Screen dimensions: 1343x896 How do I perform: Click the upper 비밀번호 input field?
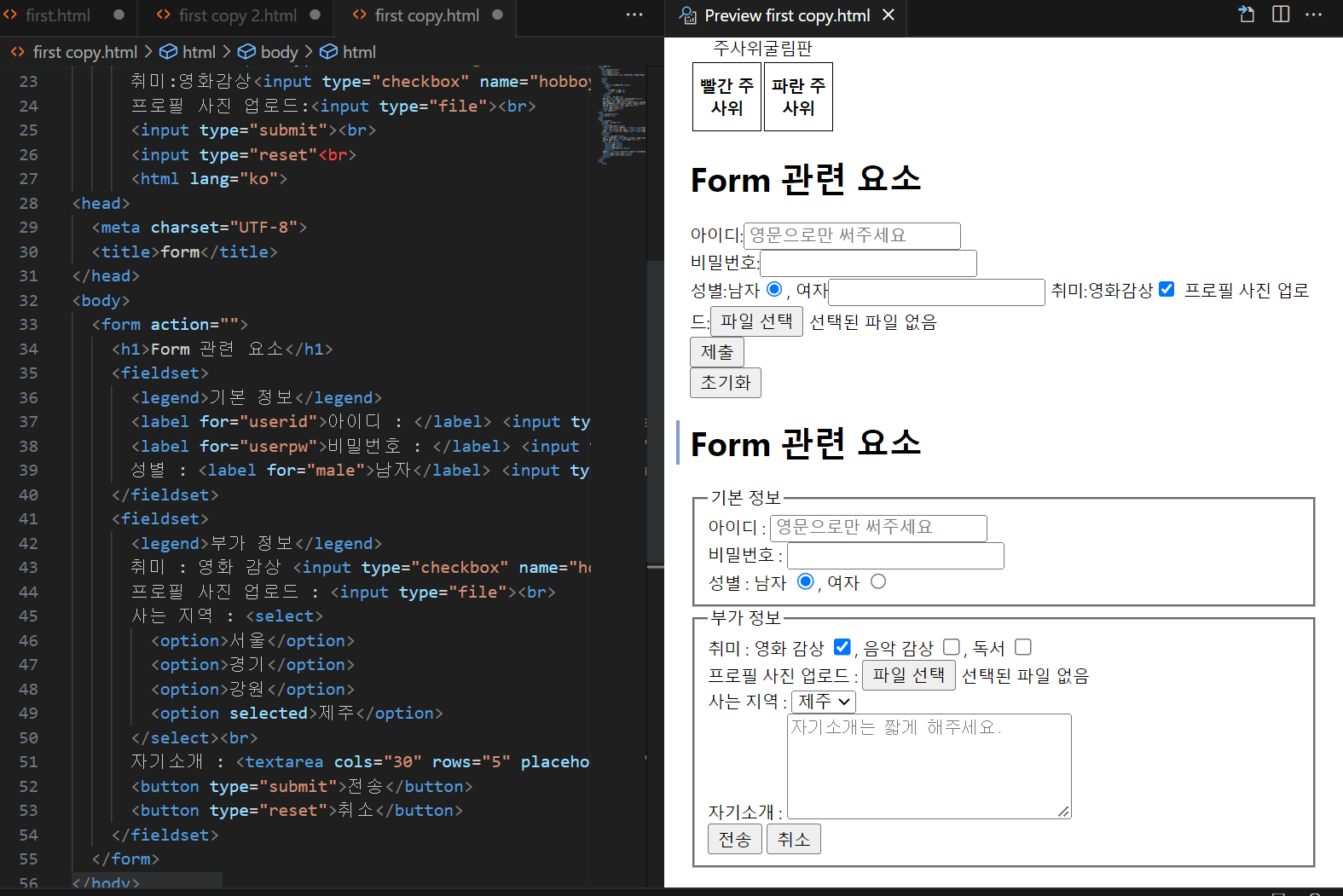click(868, 263)
